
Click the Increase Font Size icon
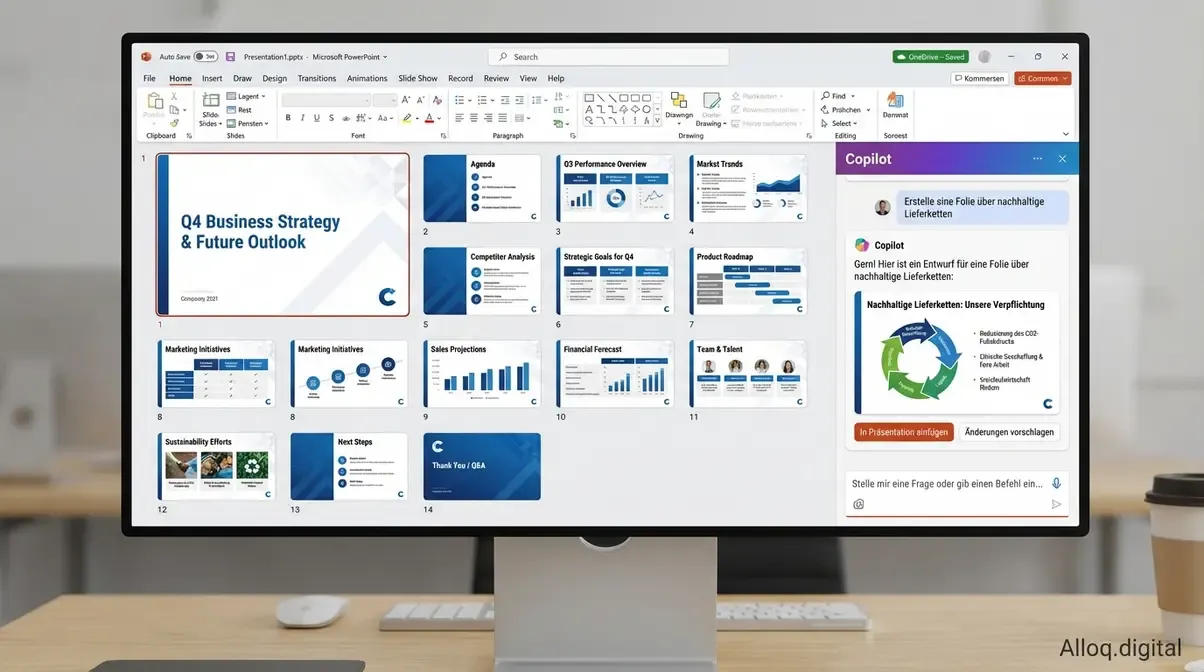pos(406,99)
